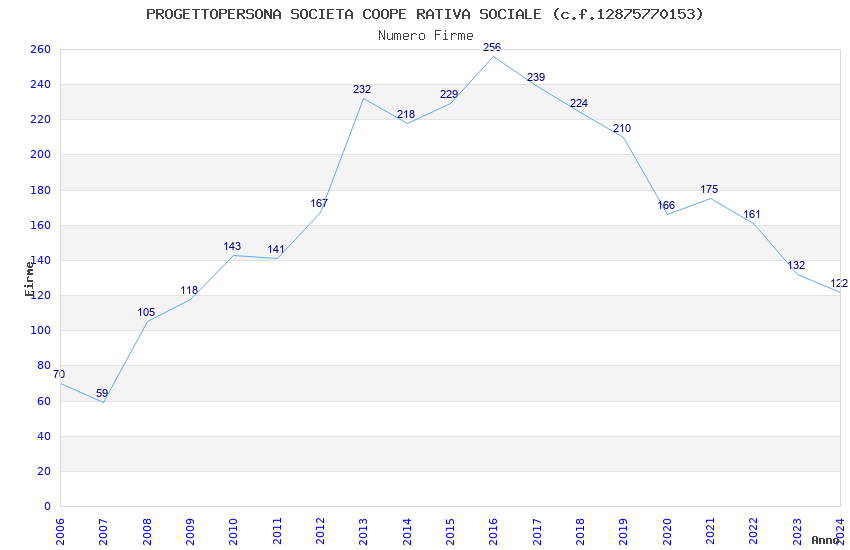The width and height of the screenshot is (850, 550).
Task: Click the data label 175 for 2021
Action: click(x=709, y=189)
